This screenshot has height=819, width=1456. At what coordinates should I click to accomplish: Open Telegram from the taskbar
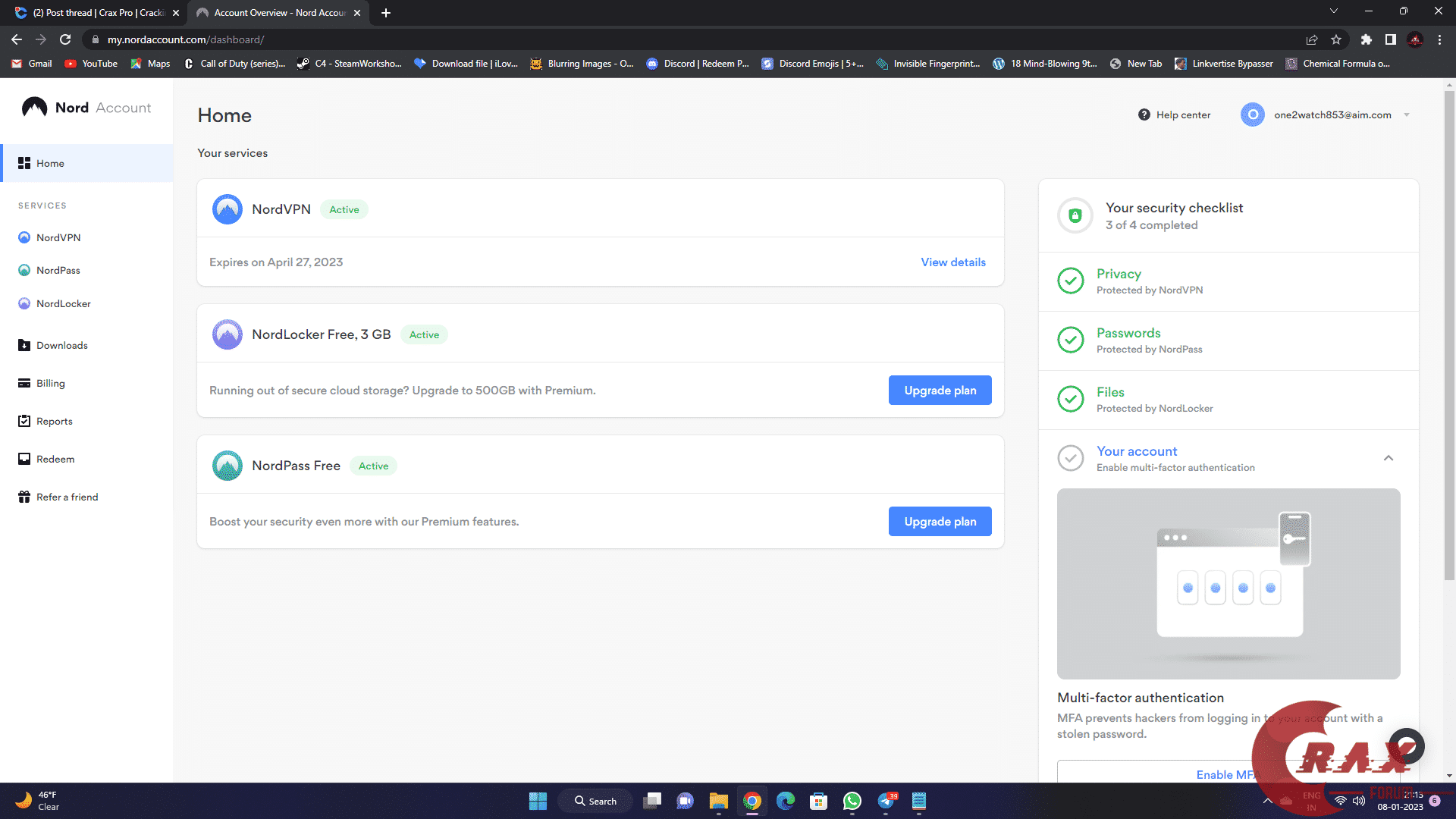(x=886, y=801)
